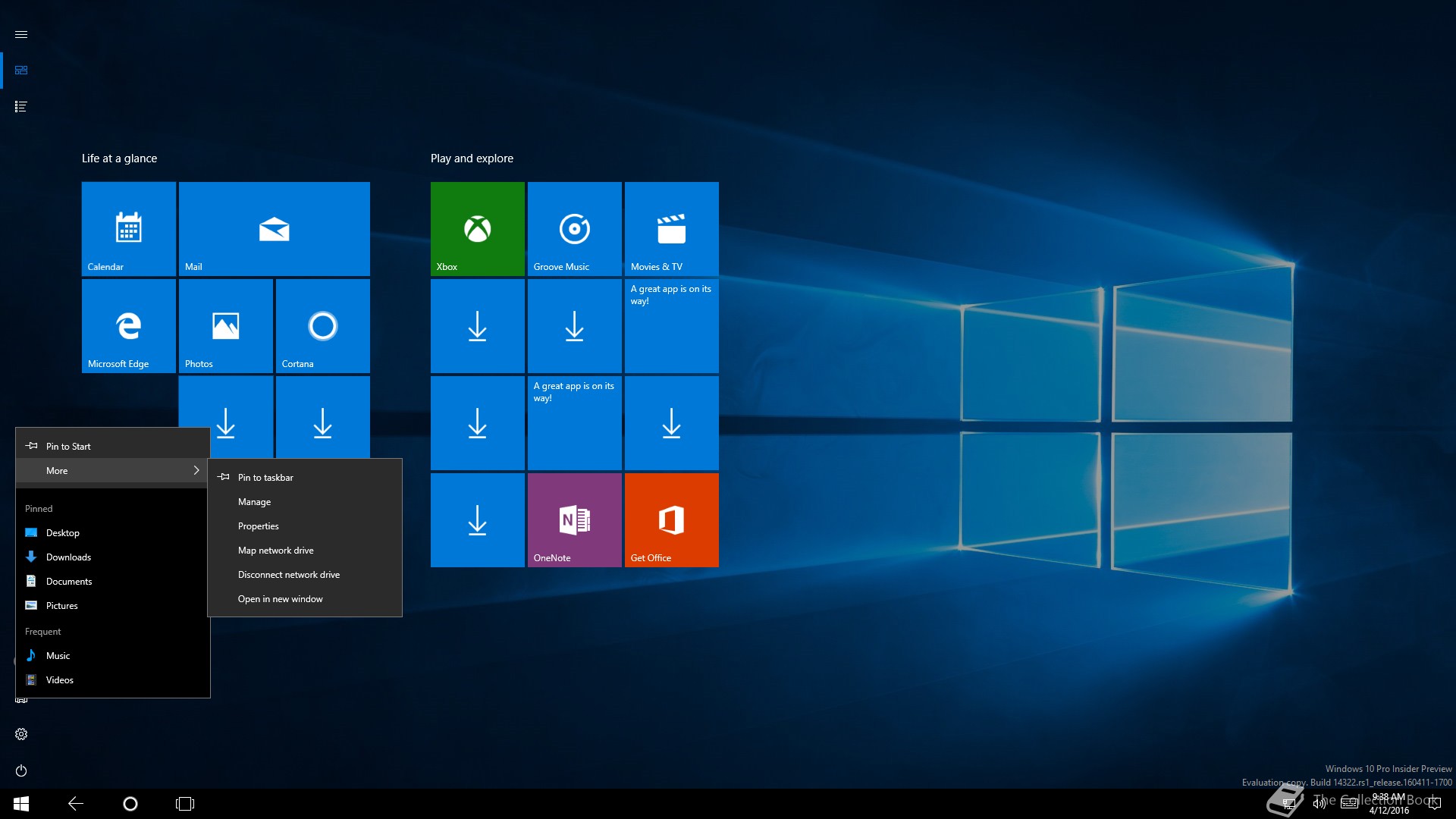Click the network icon in system tray

[1289, 804]
